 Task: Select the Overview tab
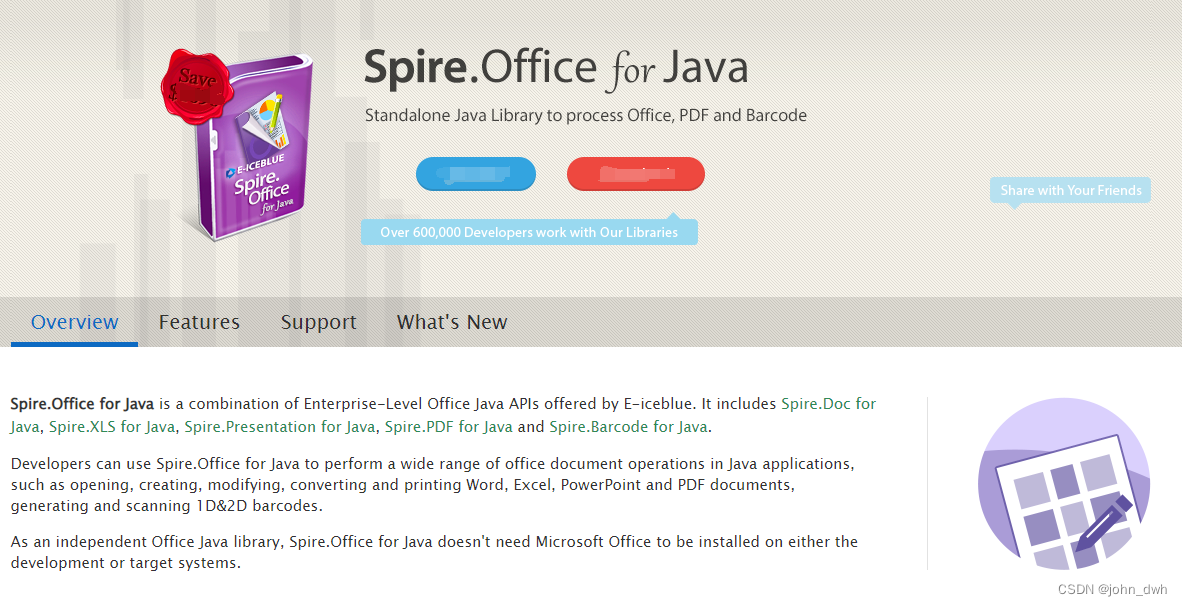point(74,322)
